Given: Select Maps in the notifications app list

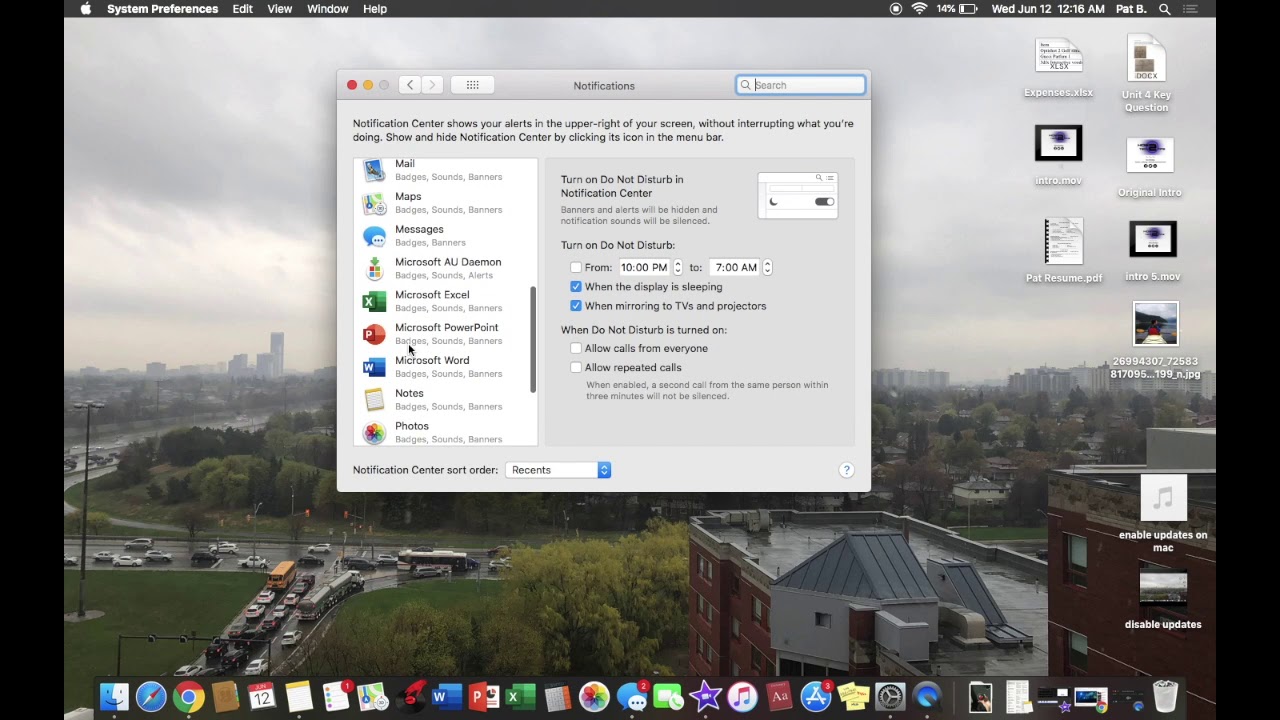Looking at the screenshot, I should point(445,203).
